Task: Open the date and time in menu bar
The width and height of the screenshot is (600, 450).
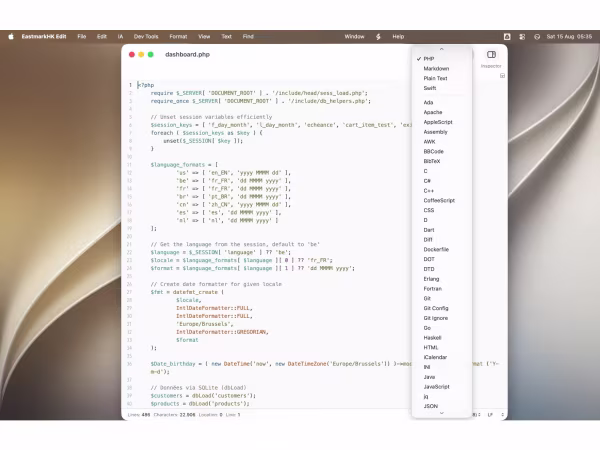Action: click(x=569, y=37)
